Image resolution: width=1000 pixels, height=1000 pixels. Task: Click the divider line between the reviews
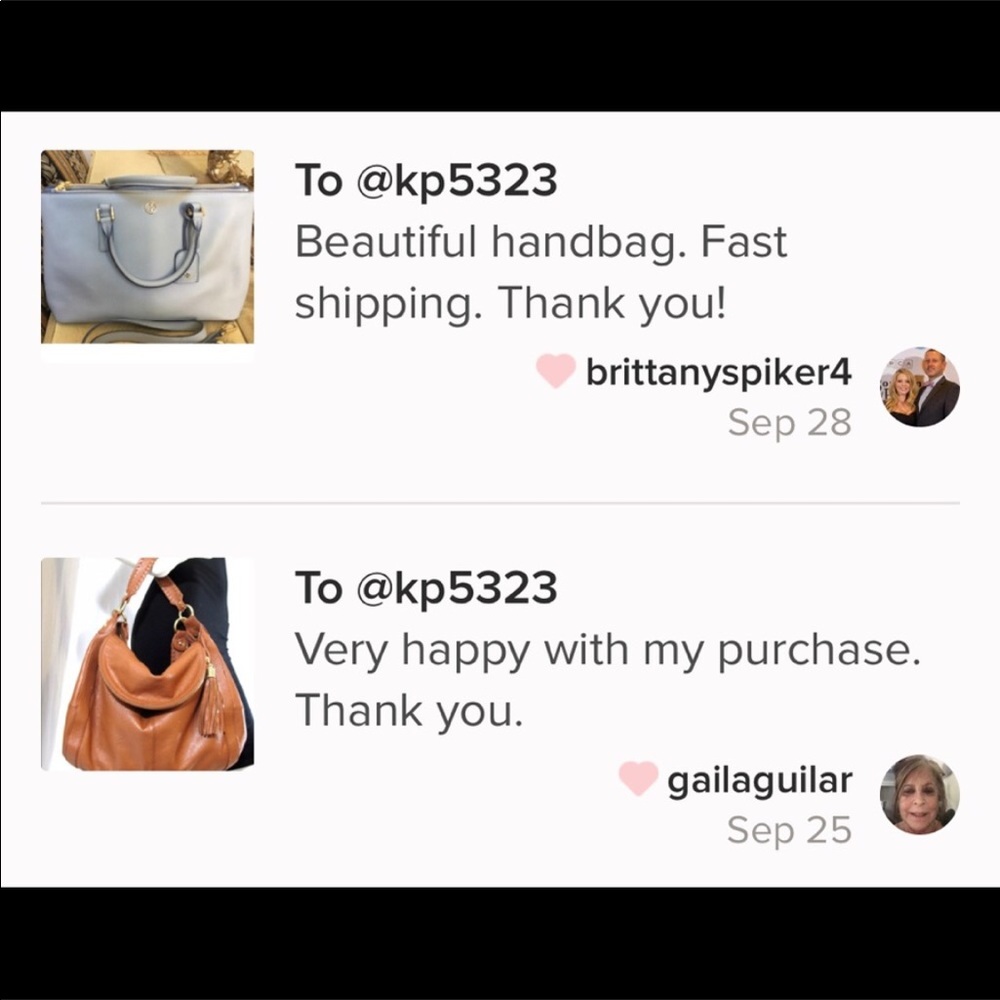point(500,503)
